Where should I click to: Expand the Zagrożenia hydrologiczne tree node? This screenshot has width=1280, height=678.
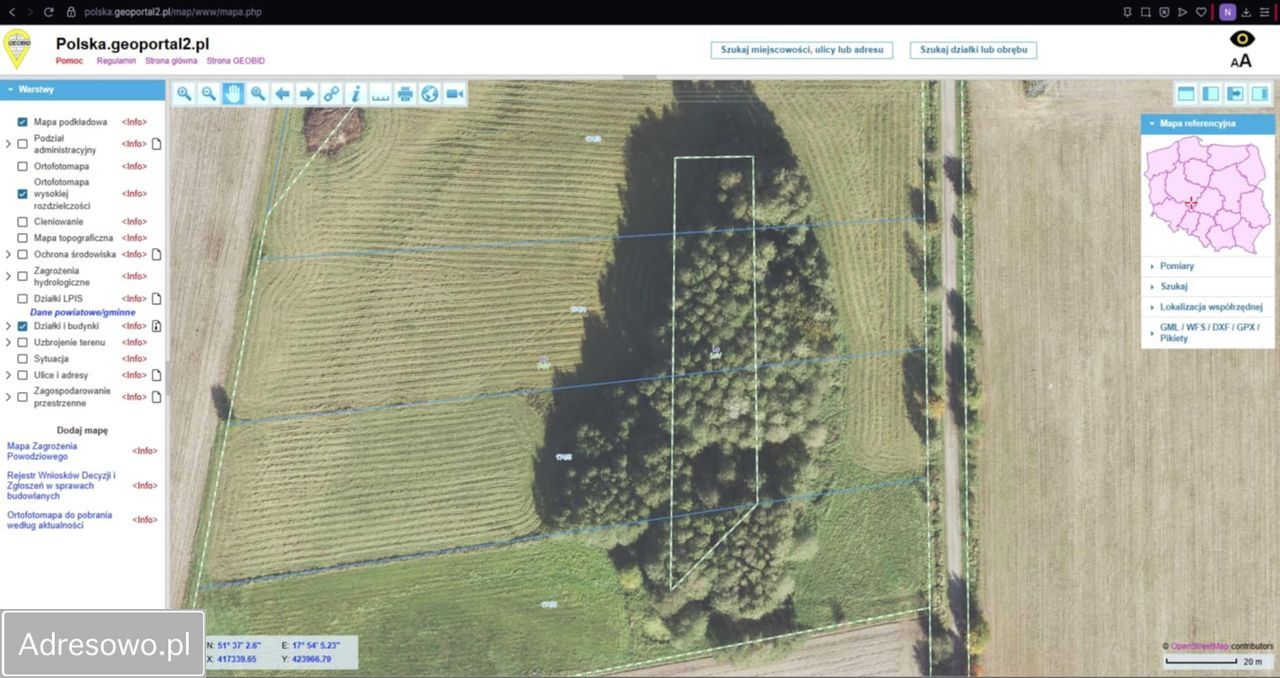(9, 276)
